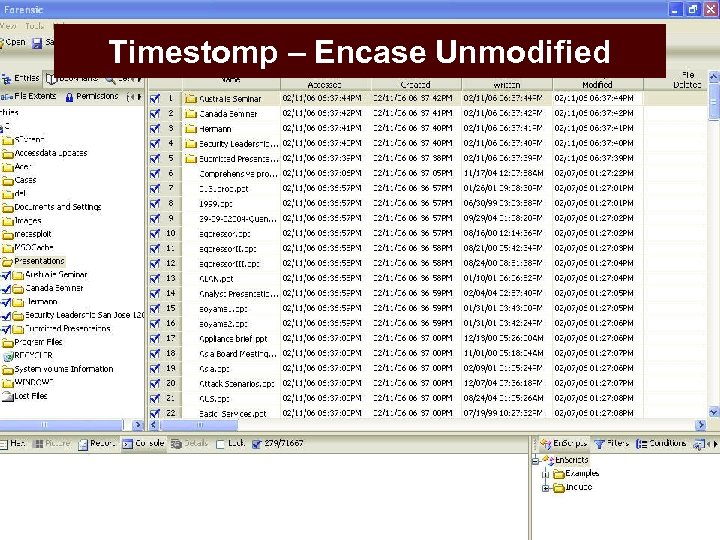Click the Open toolbar button

click(13, 42)
